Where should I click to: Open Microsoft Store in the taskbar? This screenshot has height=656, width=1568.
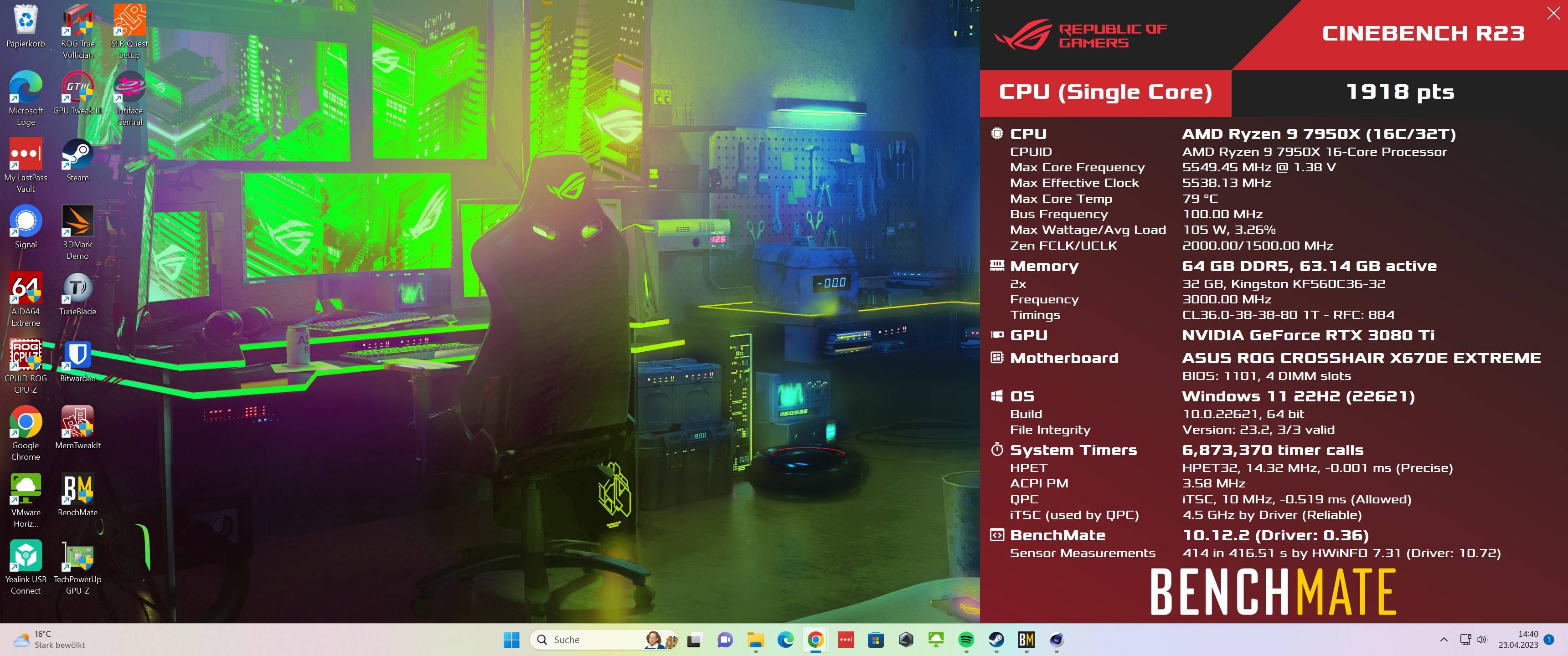(876, 640)
